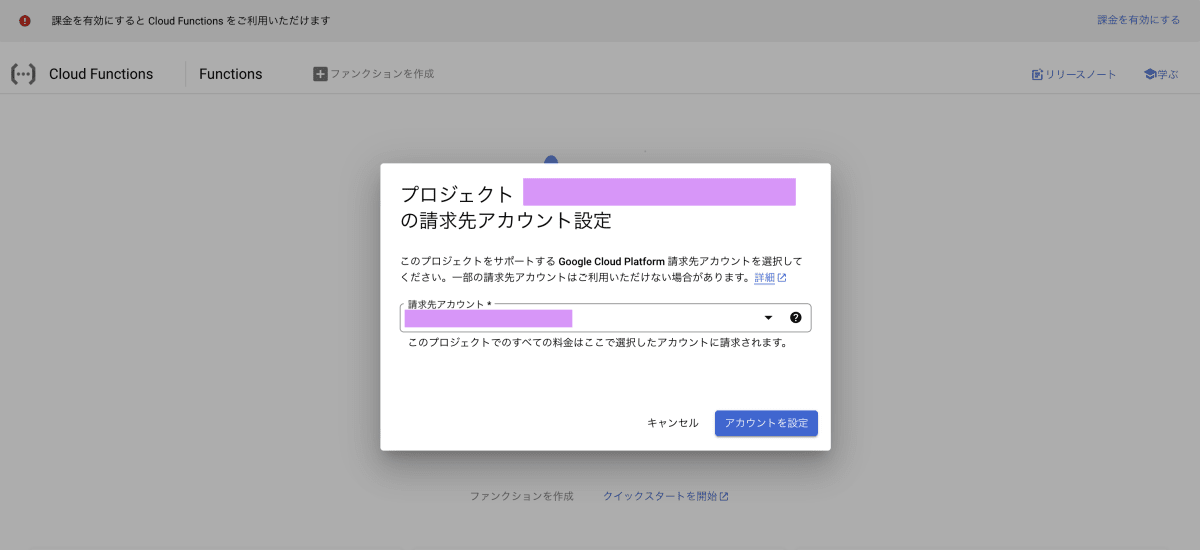The image size is (1200, 550).
Task: Open the クイックスタートを開始 link
Action: point(665,496)
